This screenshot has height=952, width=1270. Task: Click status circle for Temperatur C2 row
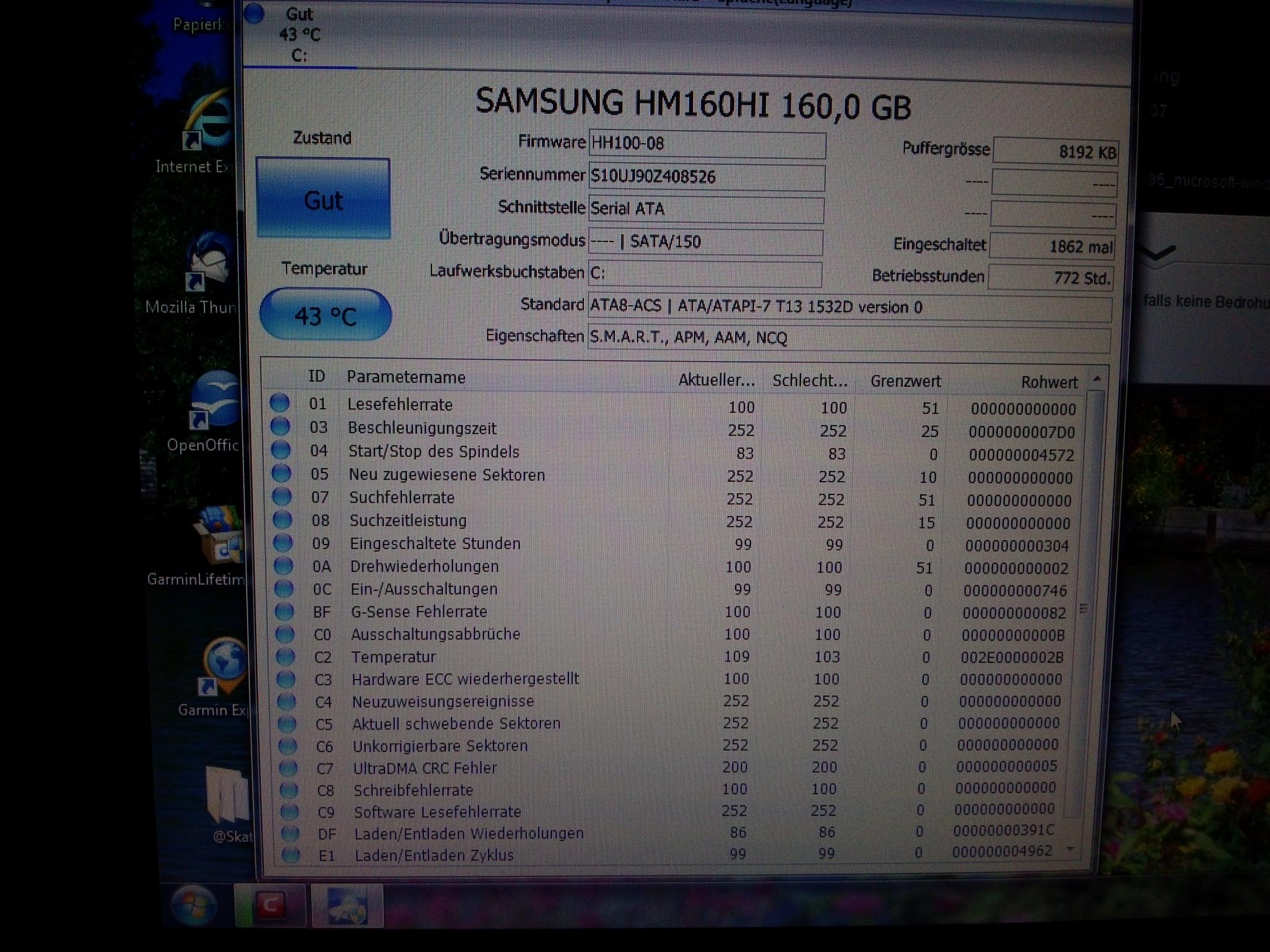[x=285, y=656]
